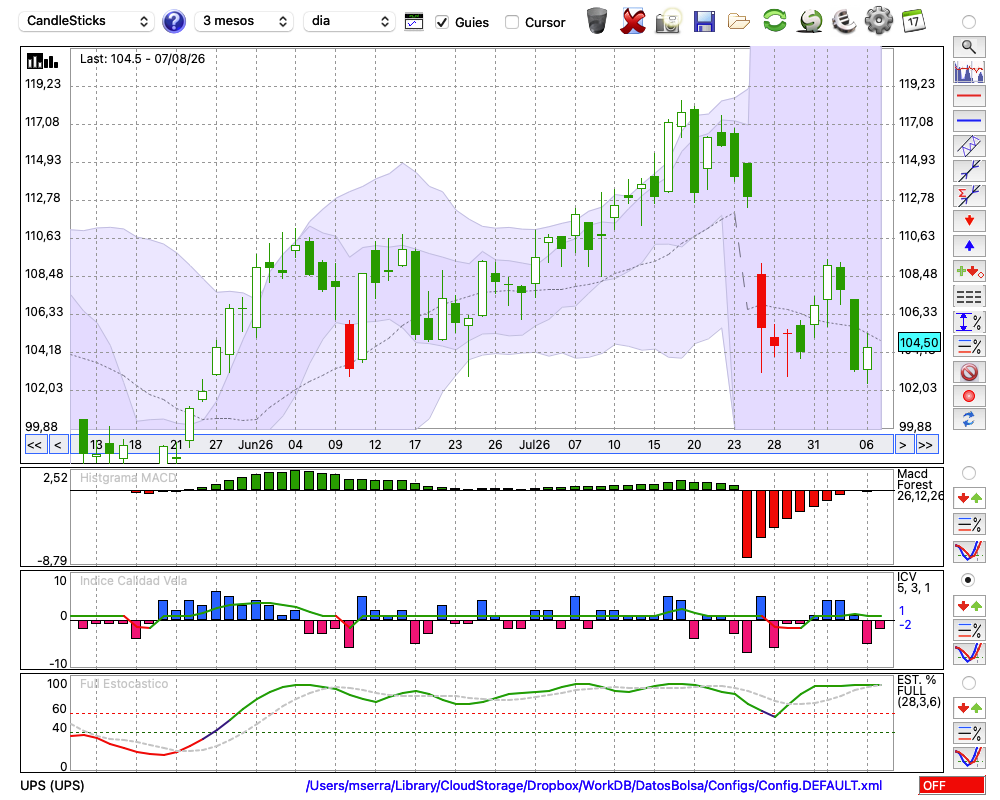Viewport: 1000px width, 800px height.
Task: Click the Config.DEFAULT.xml file path link
Action: [594, 785]
